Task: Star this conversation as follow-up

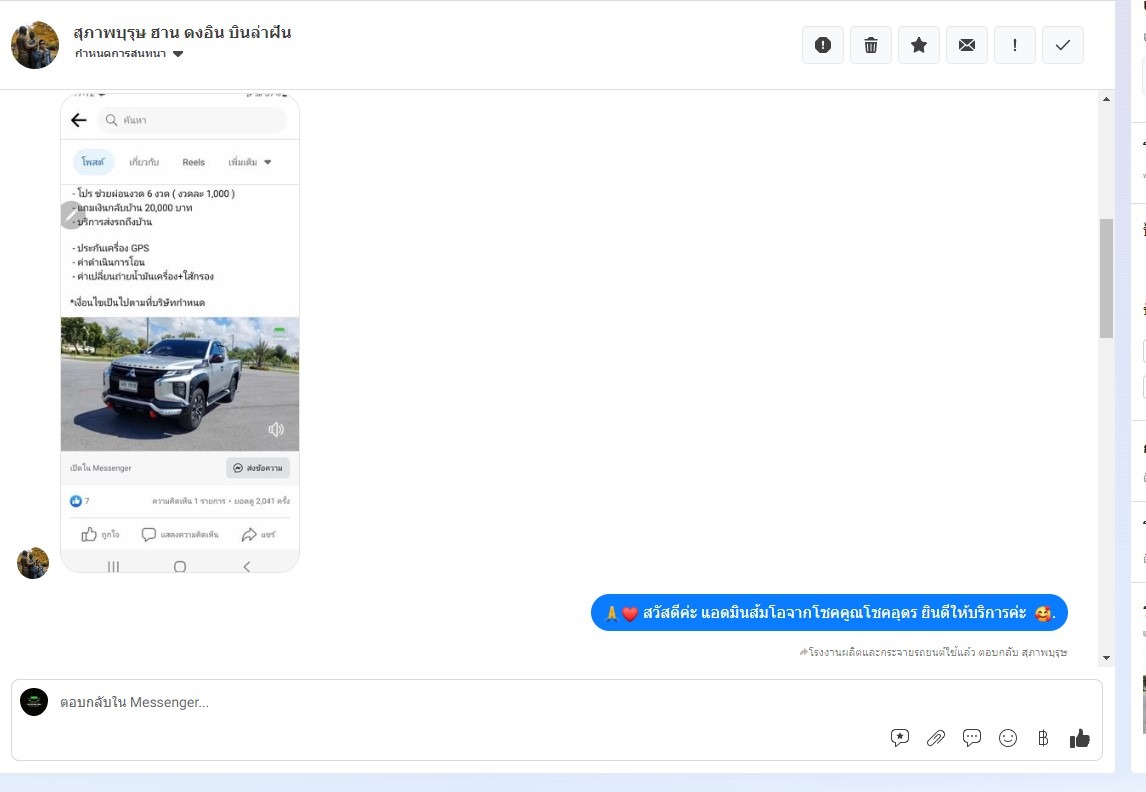Action: [919, 45]
